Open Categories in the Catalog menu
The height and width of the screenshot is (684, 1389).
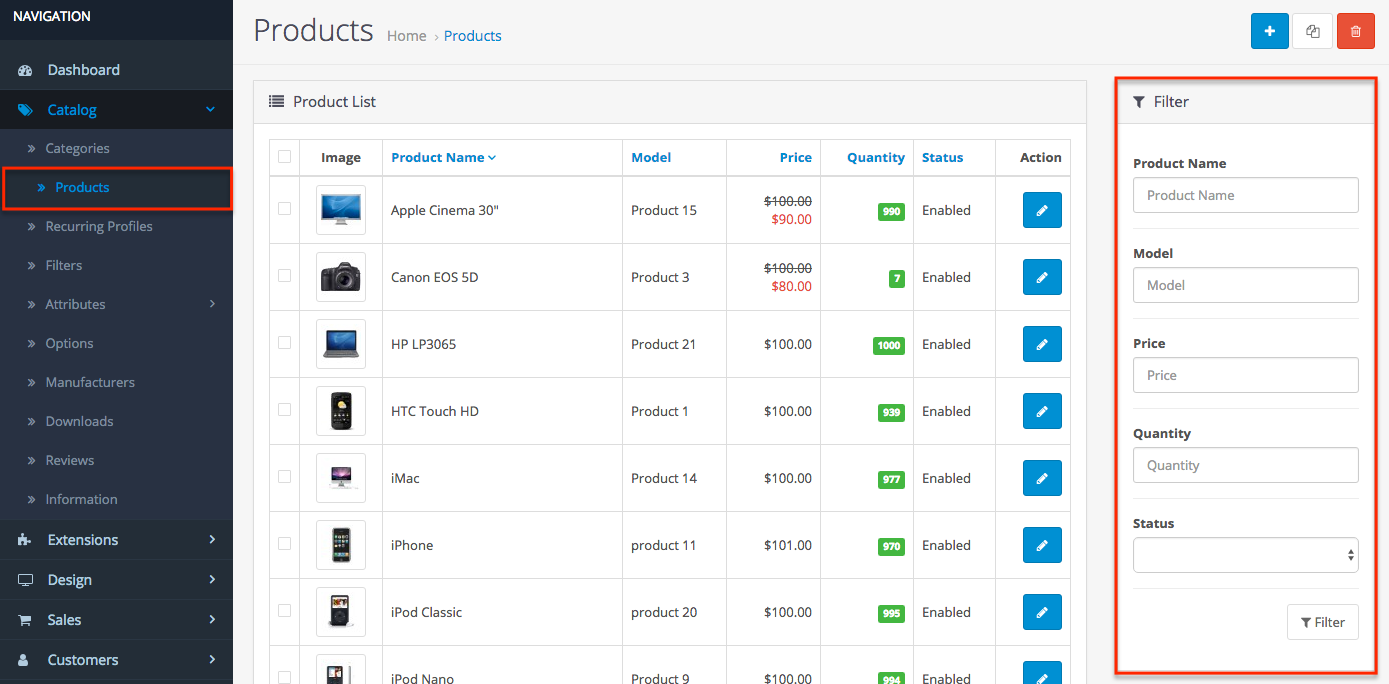(77, 148)
